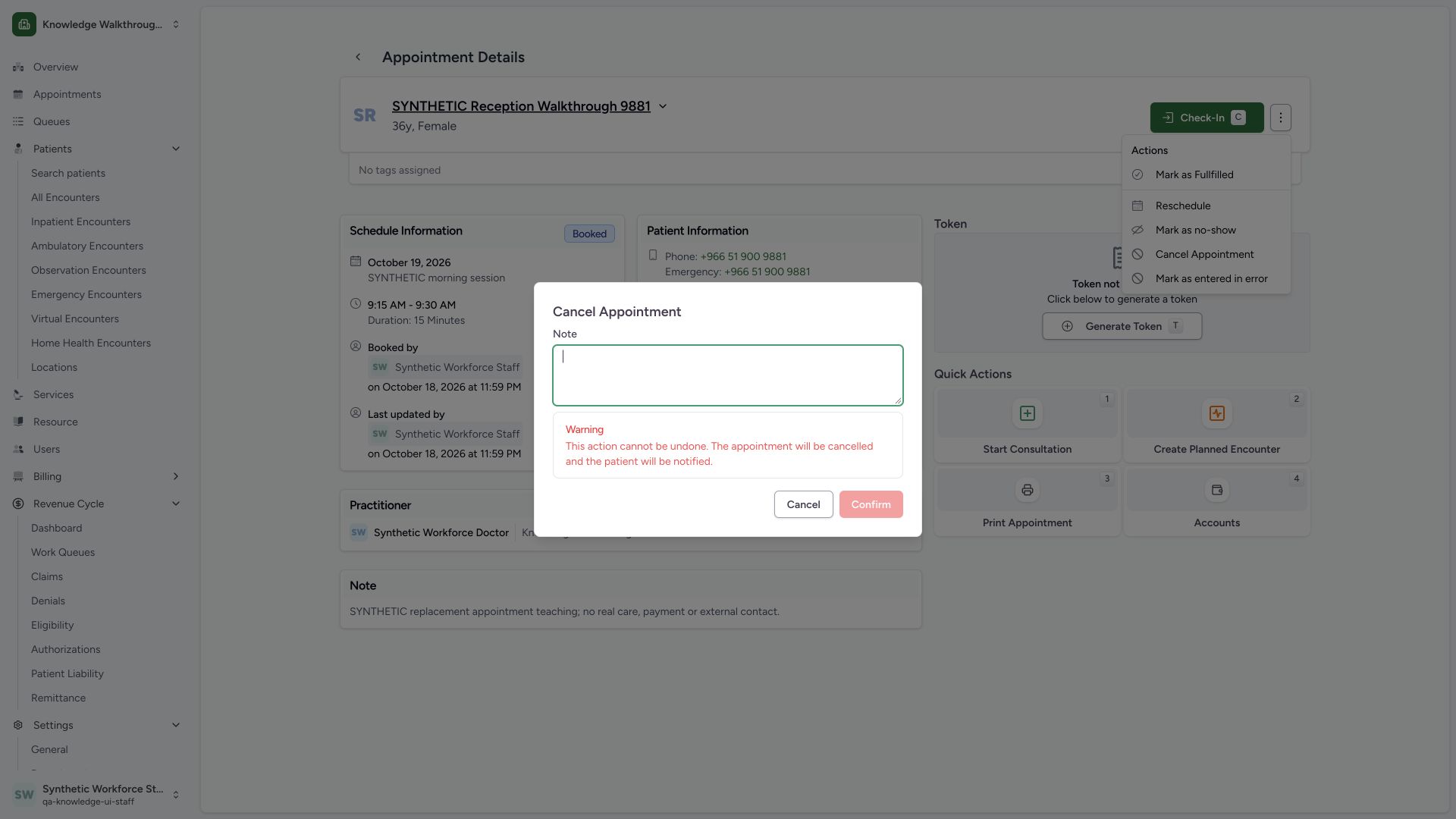
Task: Choose Mark as Fulfilled menu item
Action: coord(1206,174)
